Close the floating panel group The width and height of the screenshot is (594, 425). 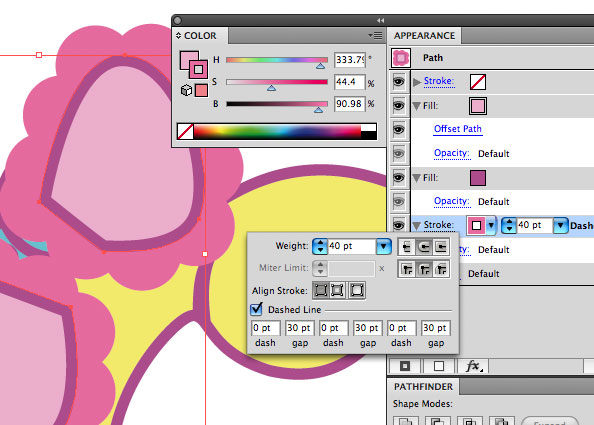click(x=178, y=20)
